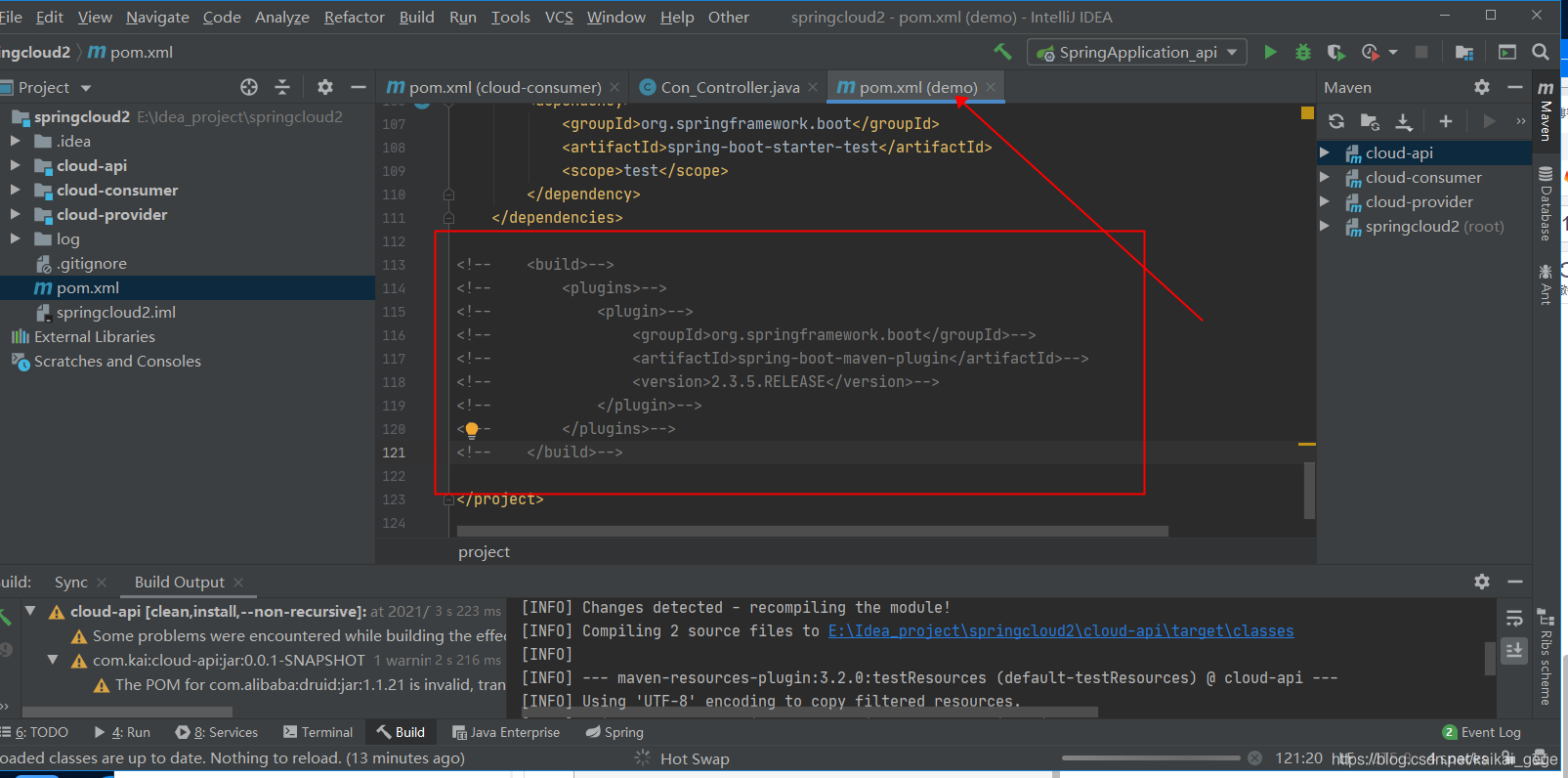Image resolution: width=1568 pixels, height=778 pixels.
Task: Hide the Build tool window
Action: point(1515,582)
